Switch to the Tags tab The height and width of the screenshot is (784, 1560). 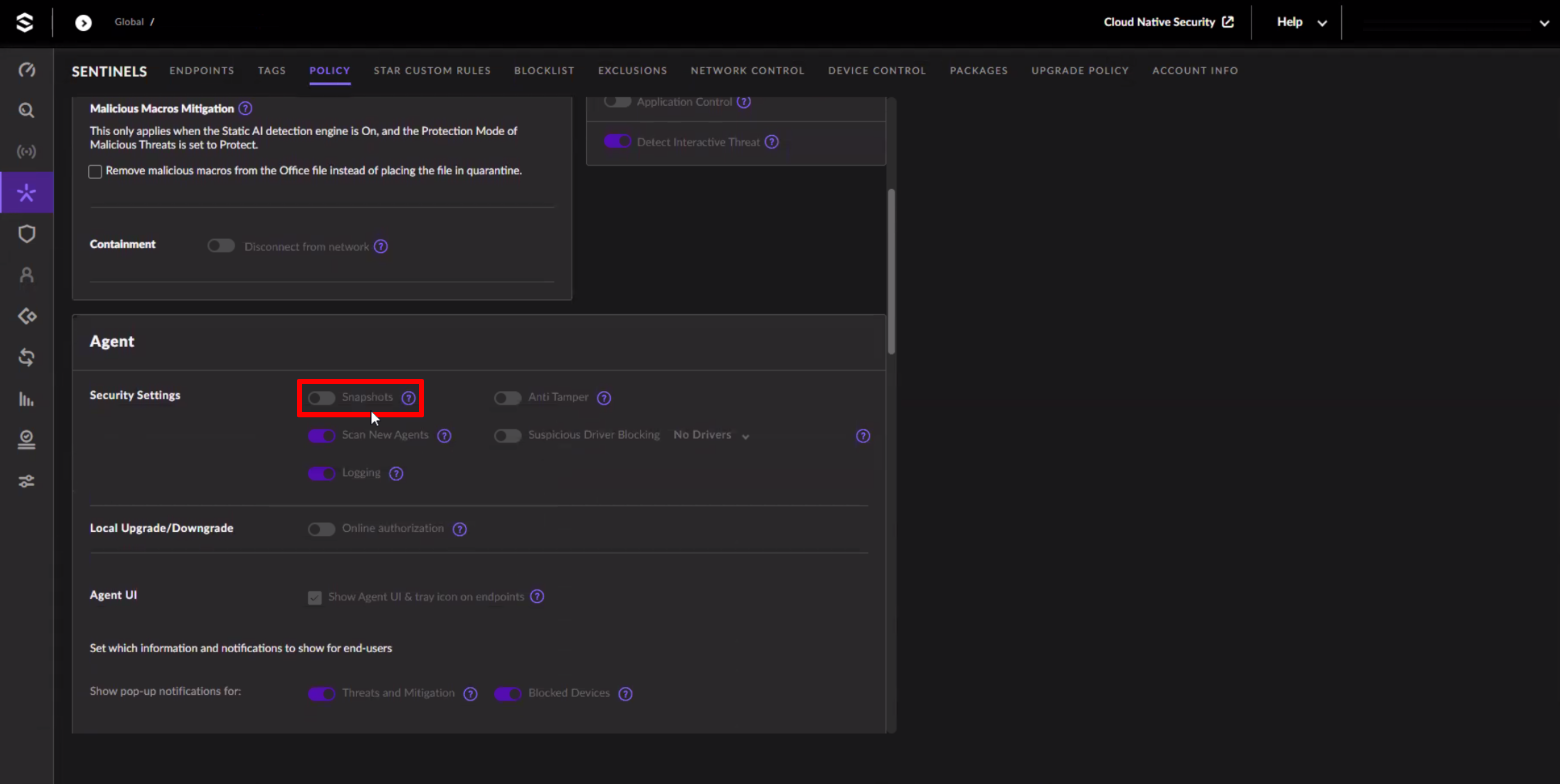click(272, 70)
